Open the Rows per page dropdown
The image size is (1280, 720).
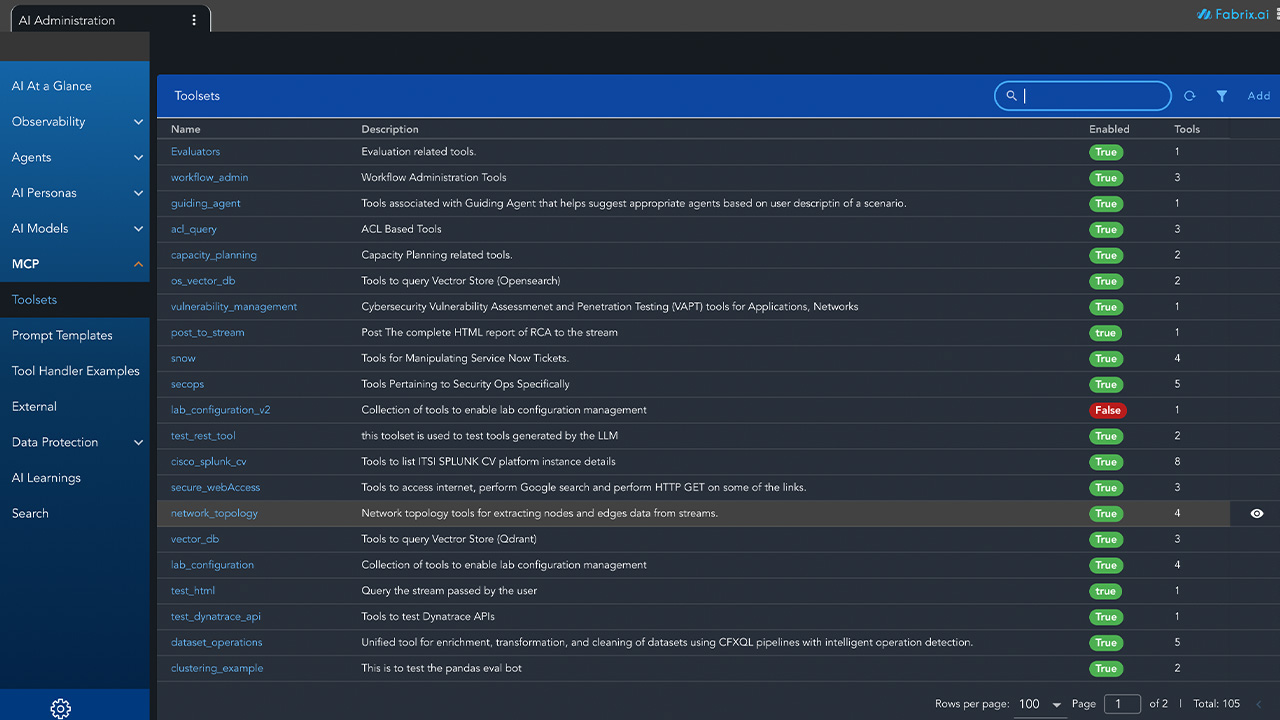tap(1040, 704)
